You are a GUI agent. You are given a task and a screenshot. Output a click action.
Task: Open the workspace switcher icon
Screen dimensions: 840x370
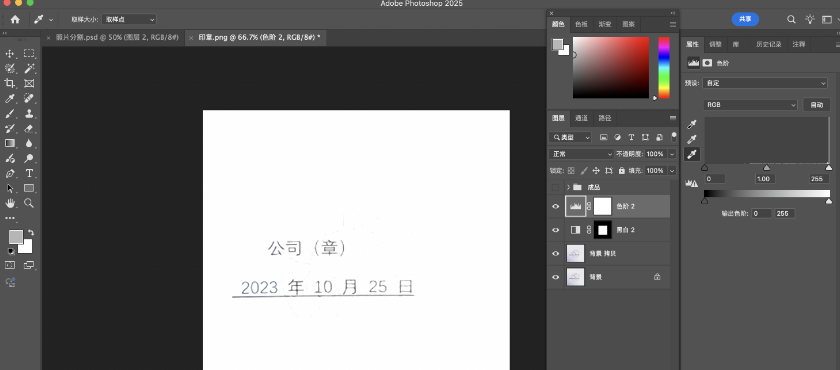tap(827, 19)
